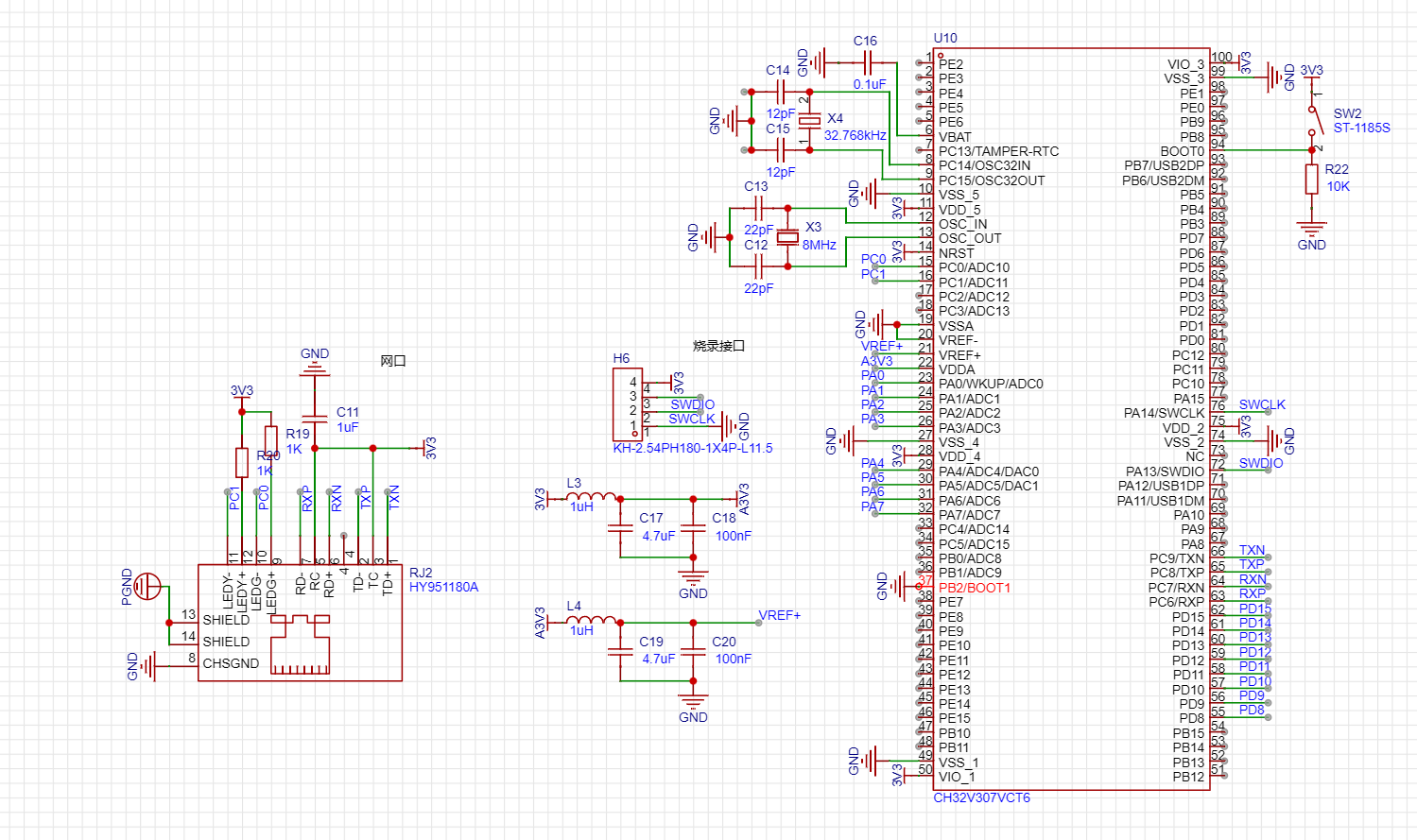Click the PGND net label

[x=127, y=587]
